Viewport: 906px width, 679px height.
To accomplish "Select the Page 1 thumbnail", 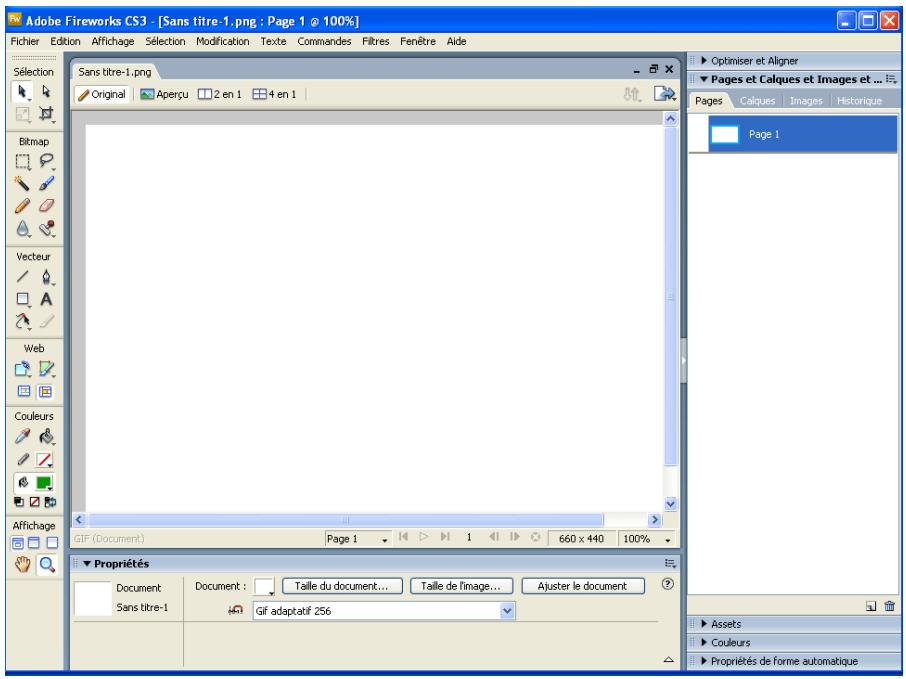I will coord(725,134).
